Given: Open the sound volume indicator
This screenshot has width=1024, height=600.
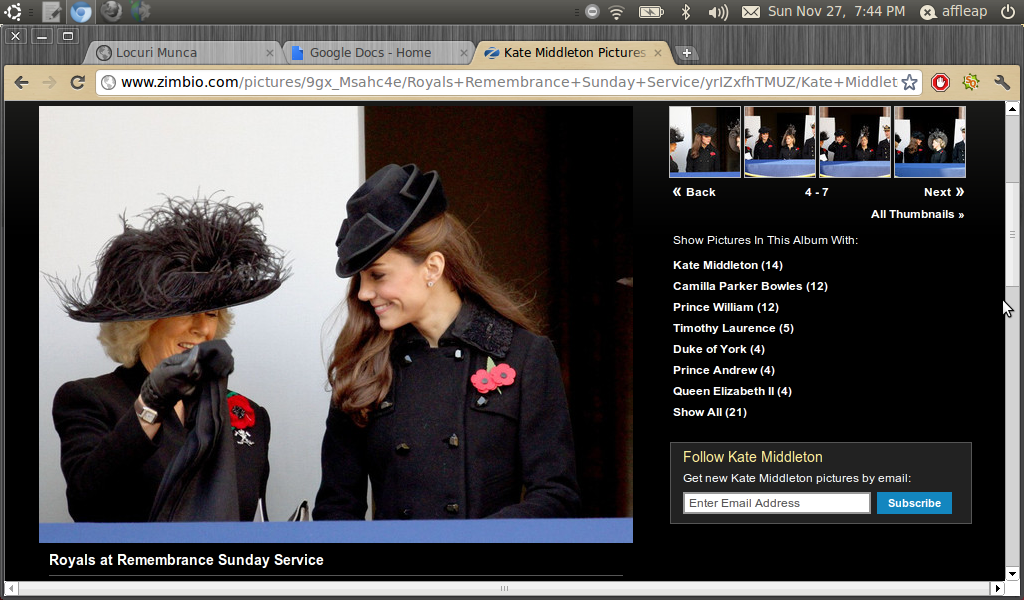Looking at the screenshot, I should [x=718, y=11].
